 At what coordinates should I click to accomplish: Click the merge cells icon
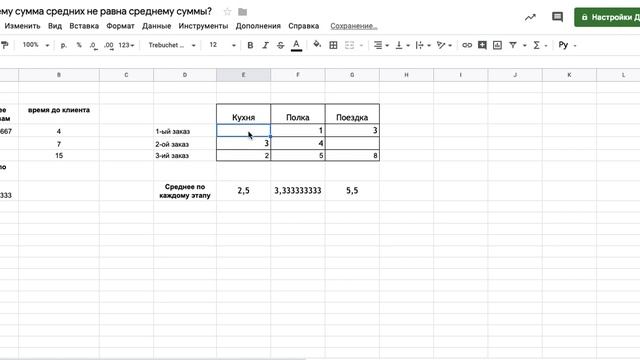pyautogui.click(x=350, y=45)
